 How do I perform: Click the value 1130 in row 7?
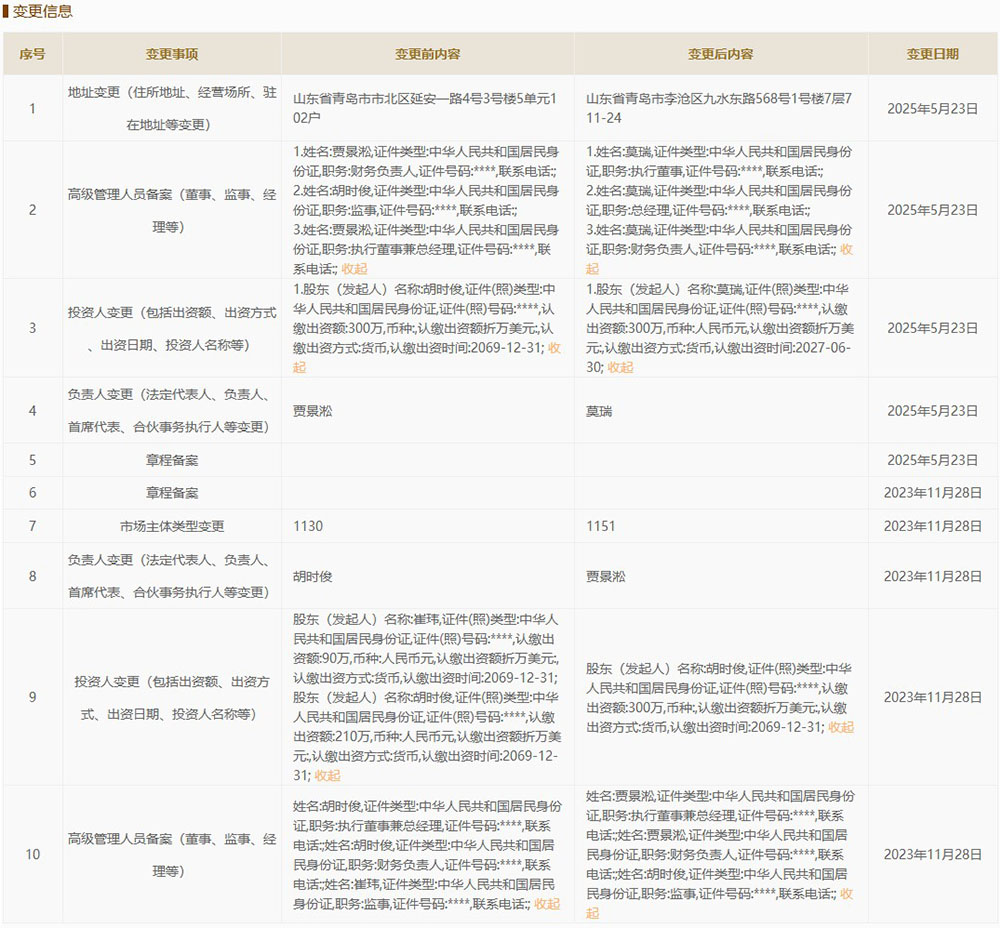point(308,526)
